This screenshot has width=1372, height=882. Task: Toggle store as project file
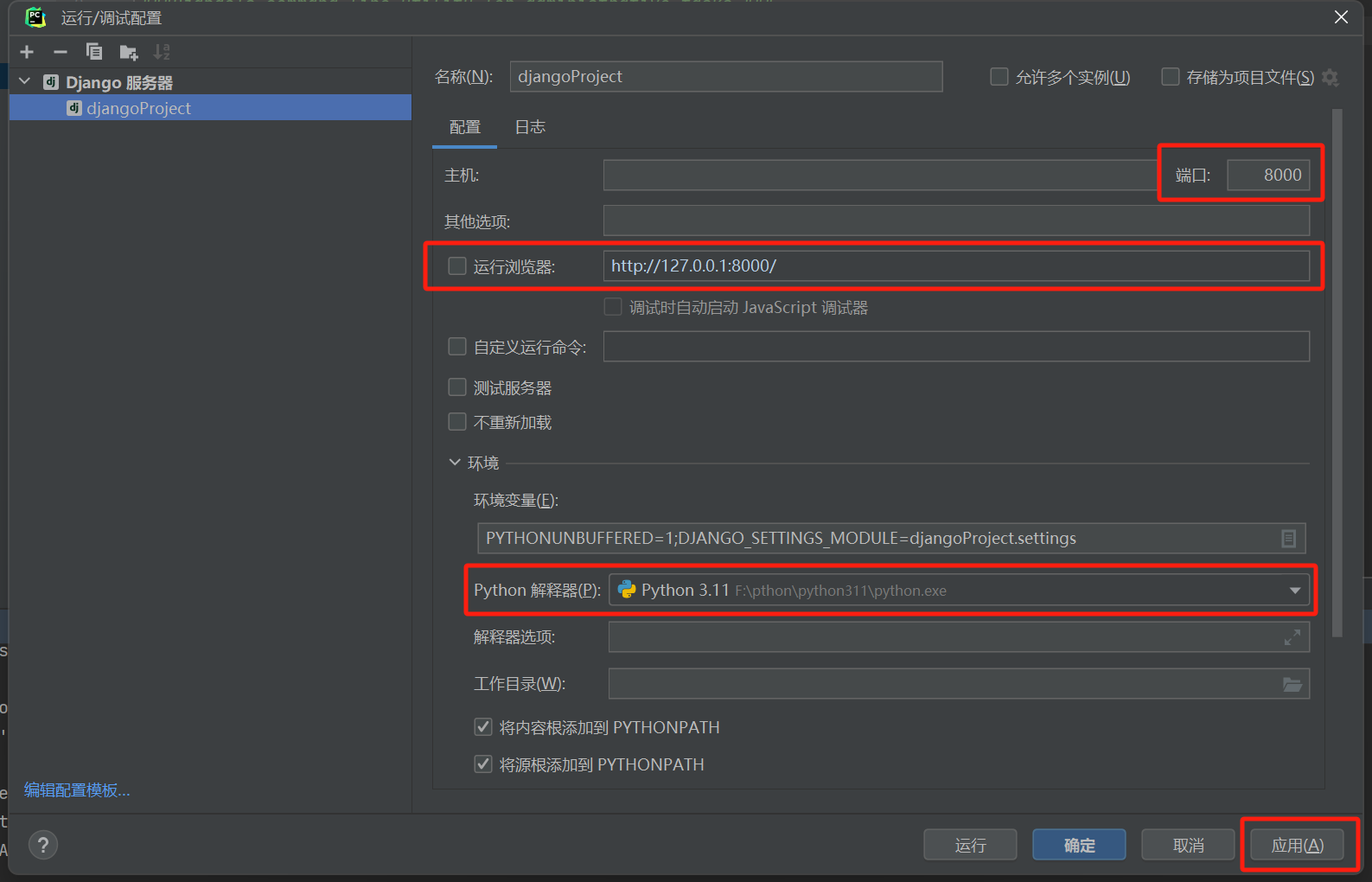click(1171, 77)
